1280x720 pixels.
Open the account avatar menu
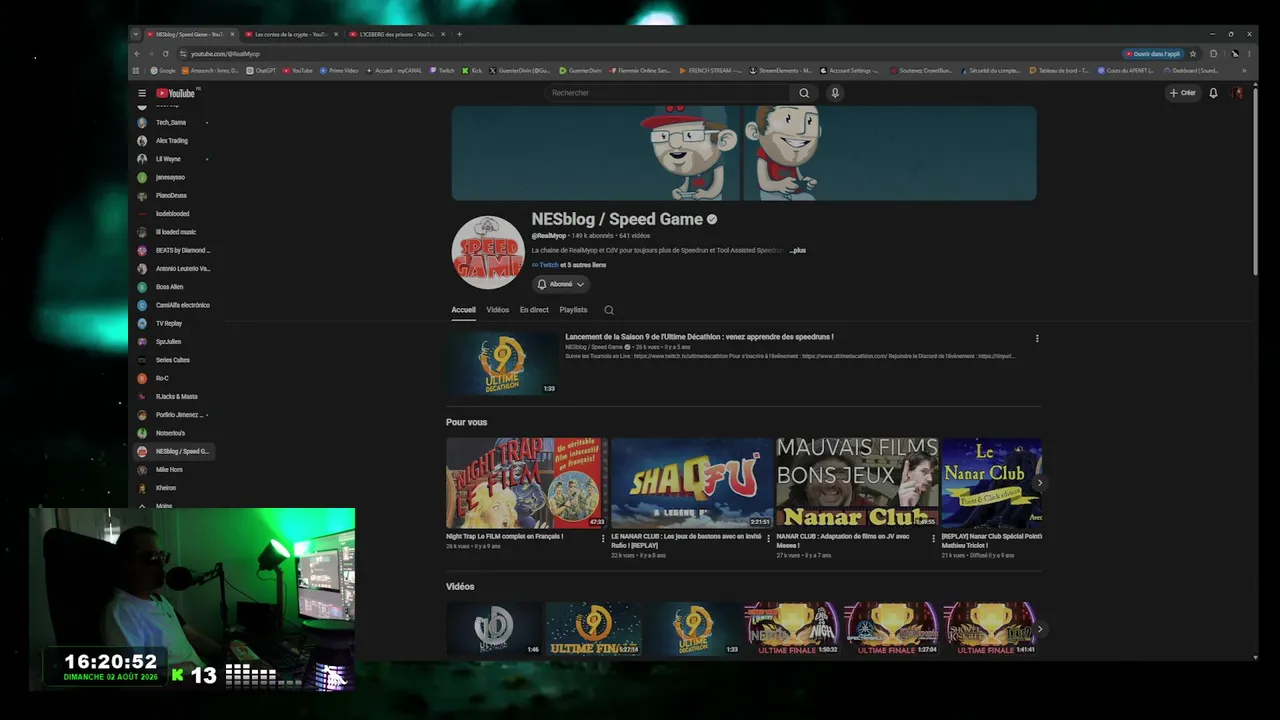[1238, 93]
